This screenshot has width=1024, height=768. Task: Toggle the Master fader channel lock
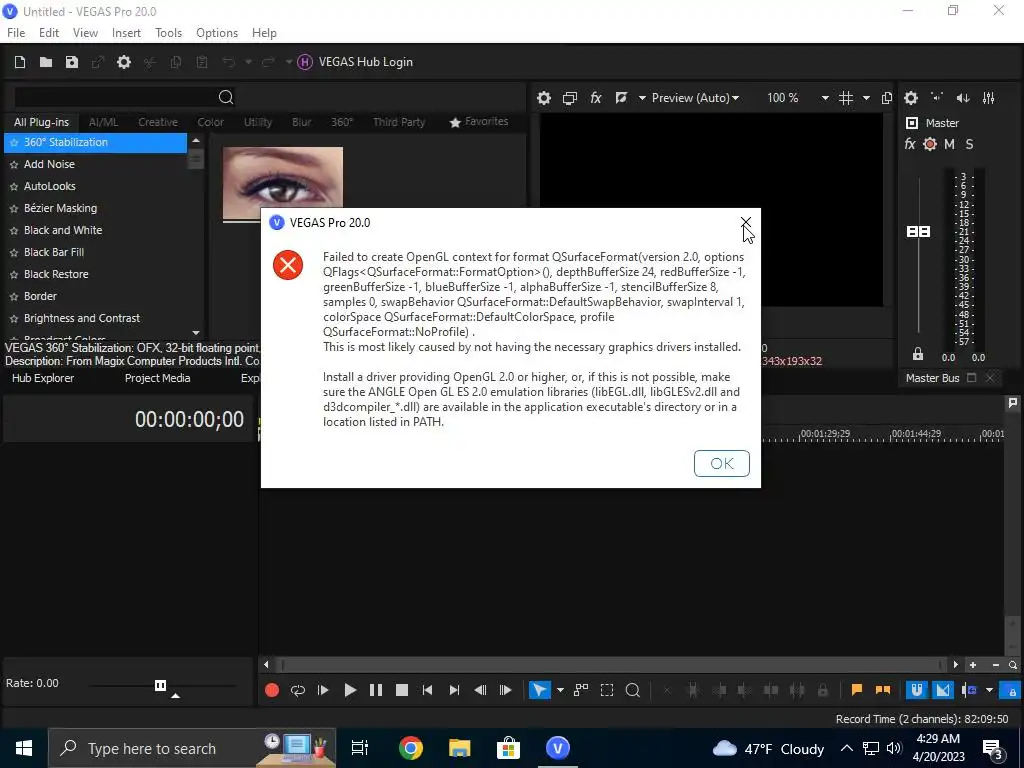point(918,355)
